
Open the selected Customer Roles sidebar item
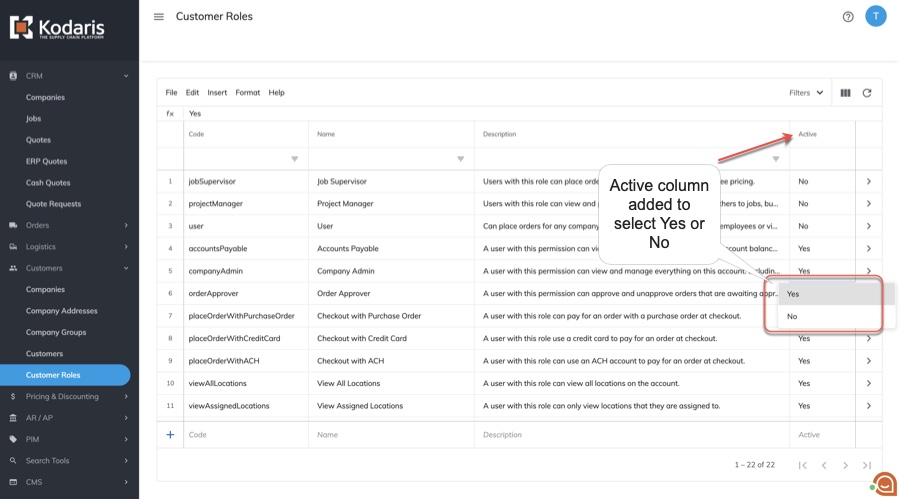65,375
